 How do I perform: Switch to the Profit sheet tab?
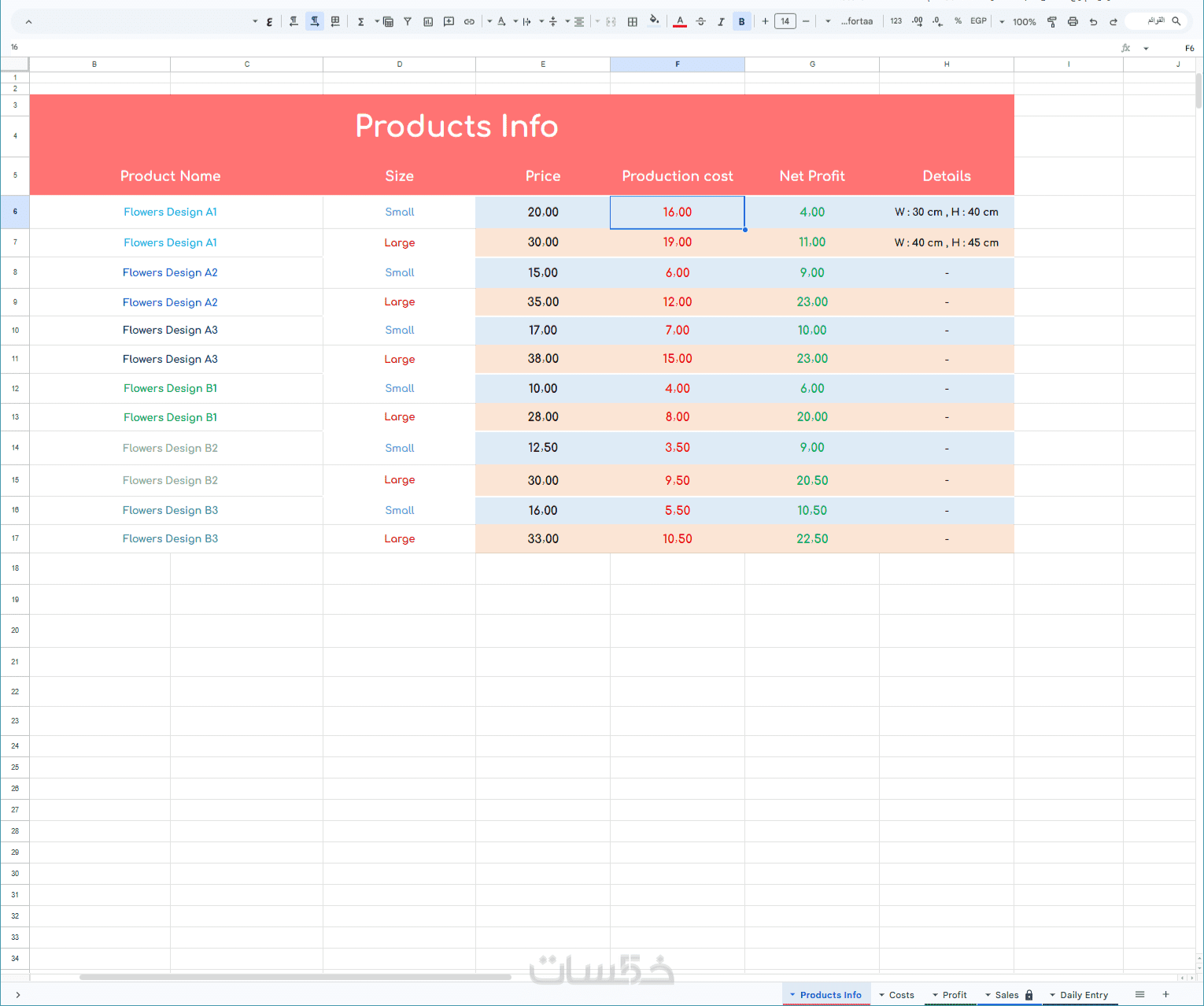click(x=950, y=995)
